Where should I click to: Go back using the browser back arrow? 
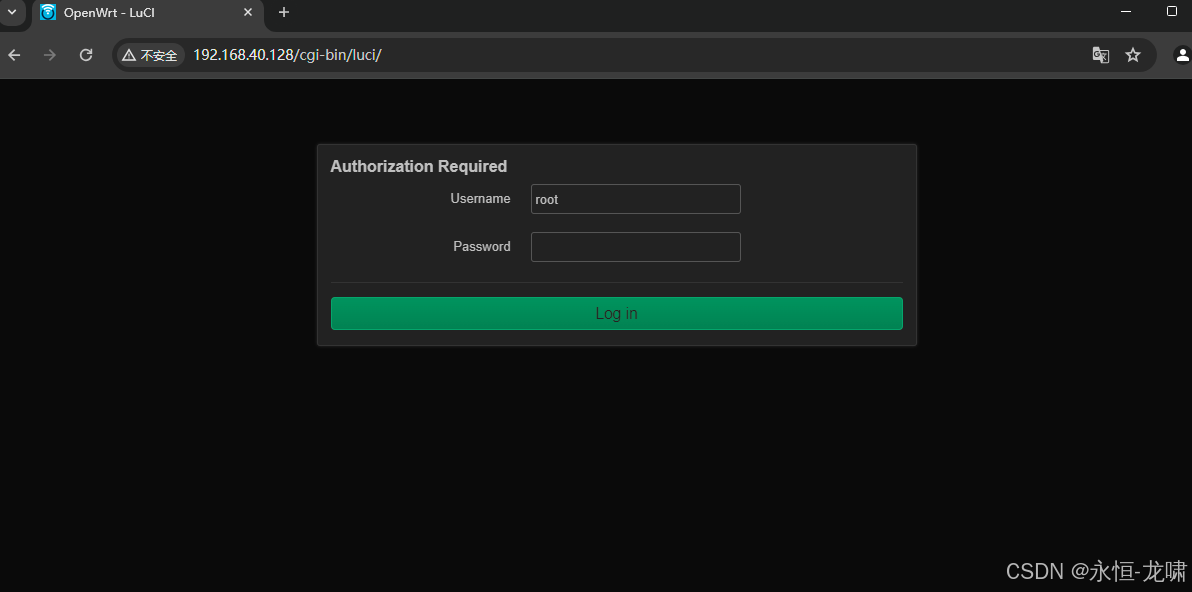(14, 55)
